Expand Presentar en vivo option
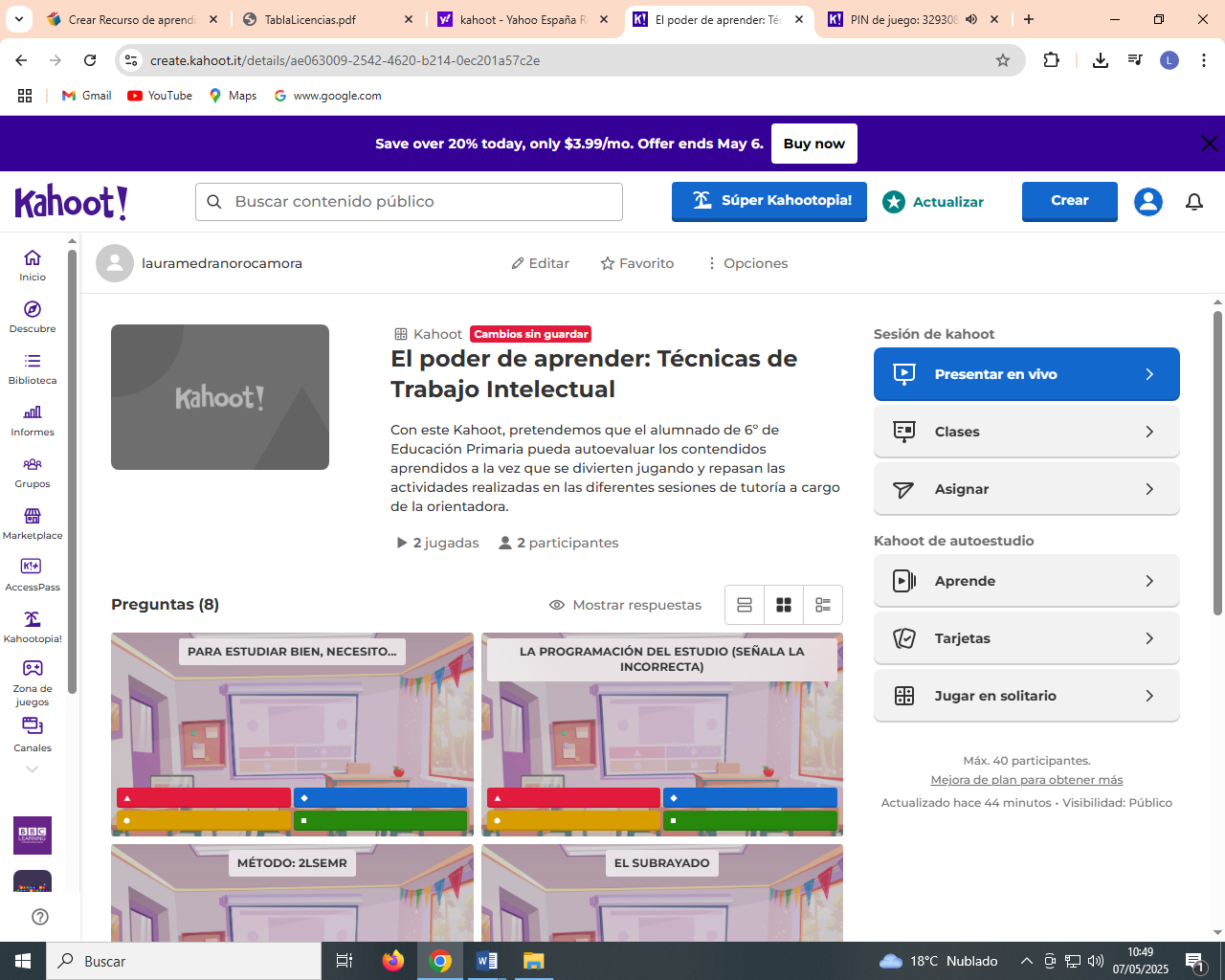Image resolution: width=1225 pixels, height=980 pixels. point(1026,374)
